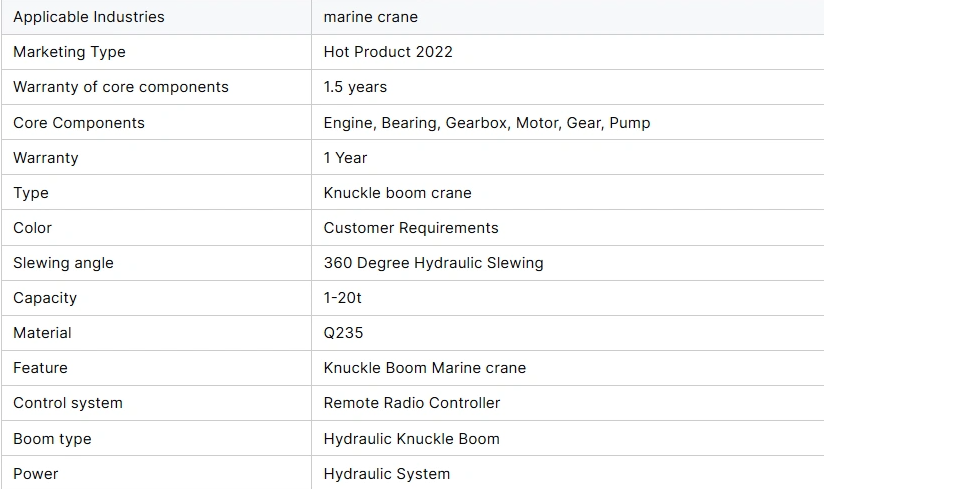Select the 'Hydraulic System' power value
Viewport: 980px width, 489px height.
pyautogui.click(x=387, y=474)
